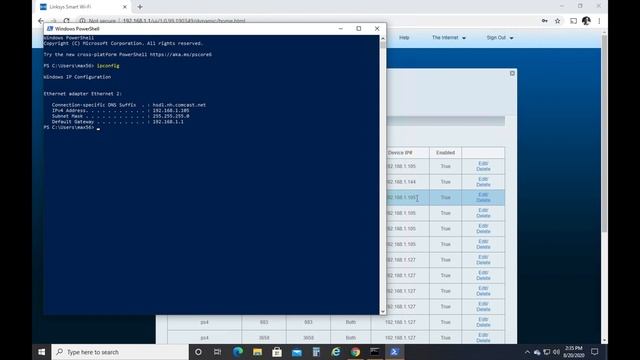640x360 pixels.
Task: Switch to Google Chrome on the taskbar
Action: point(356,352)
